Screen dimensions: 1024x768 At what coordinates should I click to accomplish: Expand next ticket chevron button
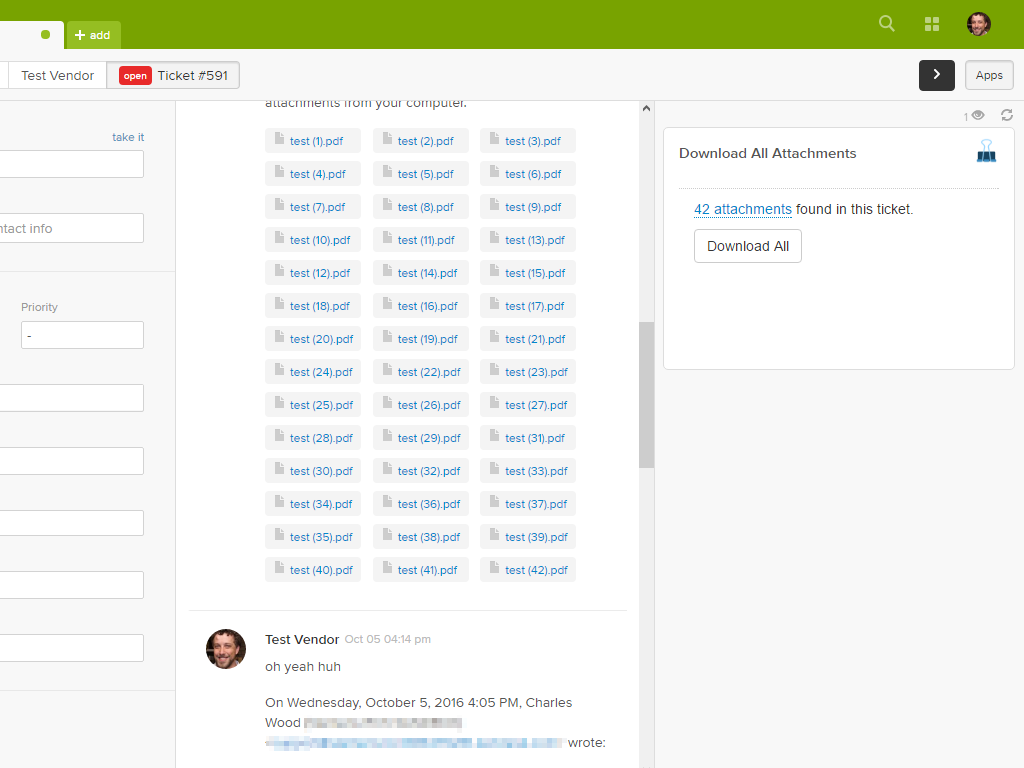tap(936, 75)
